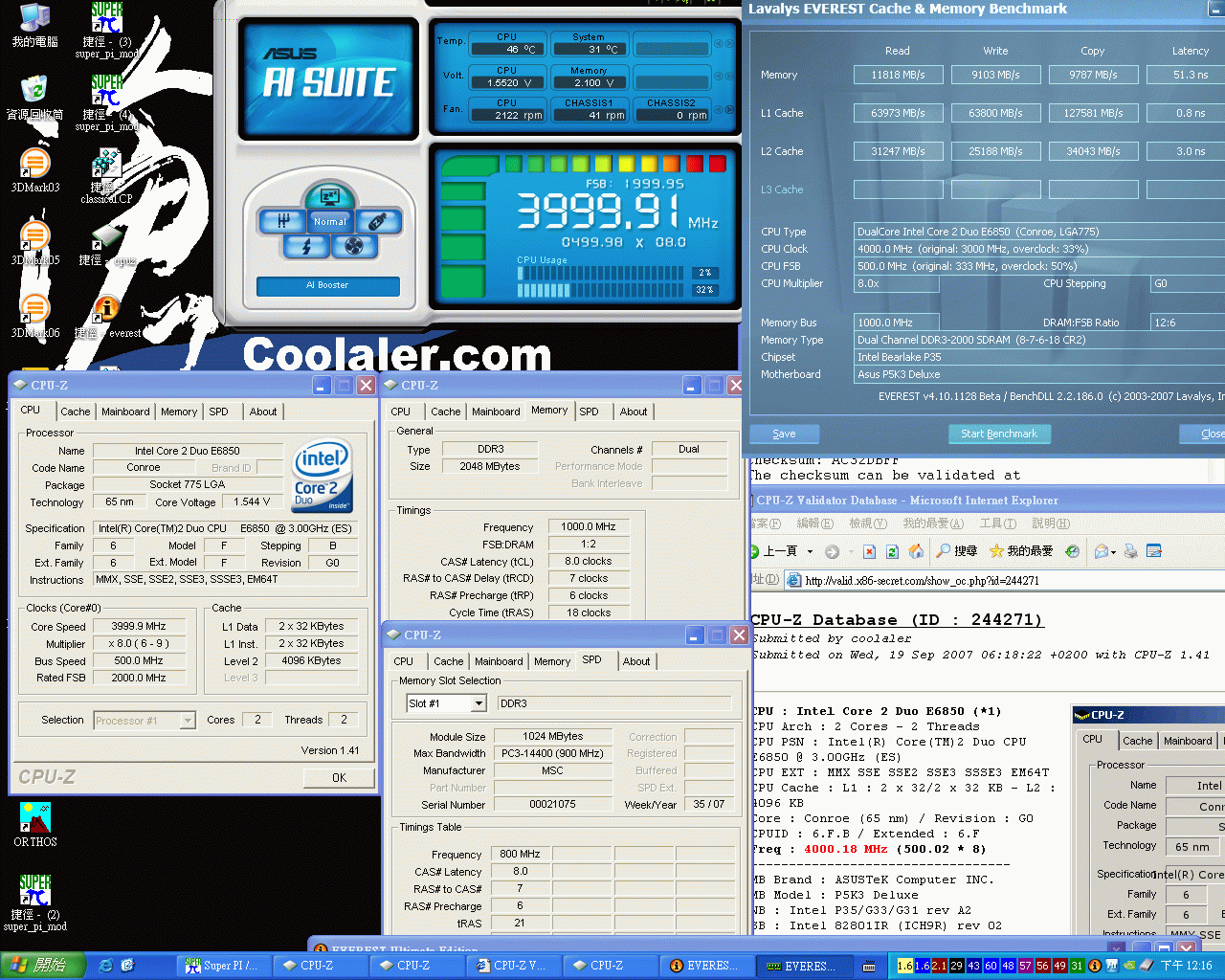Open the 3DMark06 desktop shortcut
Viewport: 1225px width, 980px height.
(35, 316)
